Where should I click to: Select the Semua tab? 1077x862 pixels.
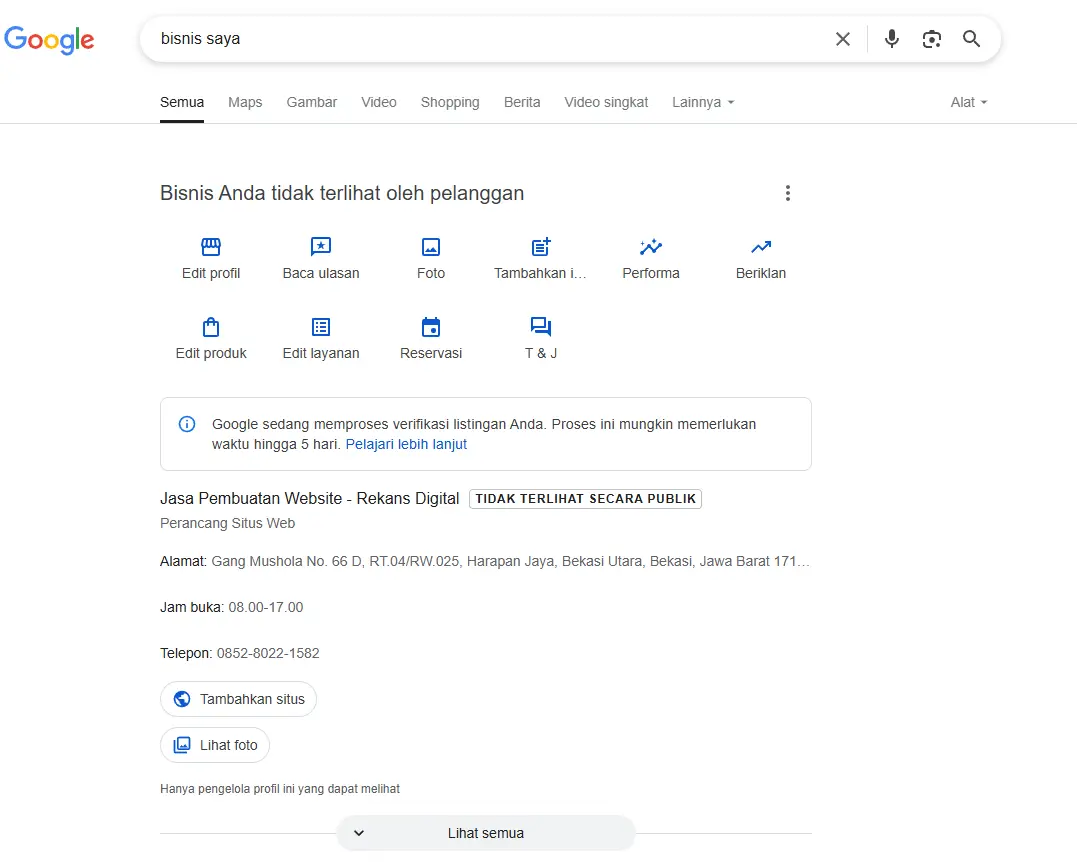click(182, 102)
